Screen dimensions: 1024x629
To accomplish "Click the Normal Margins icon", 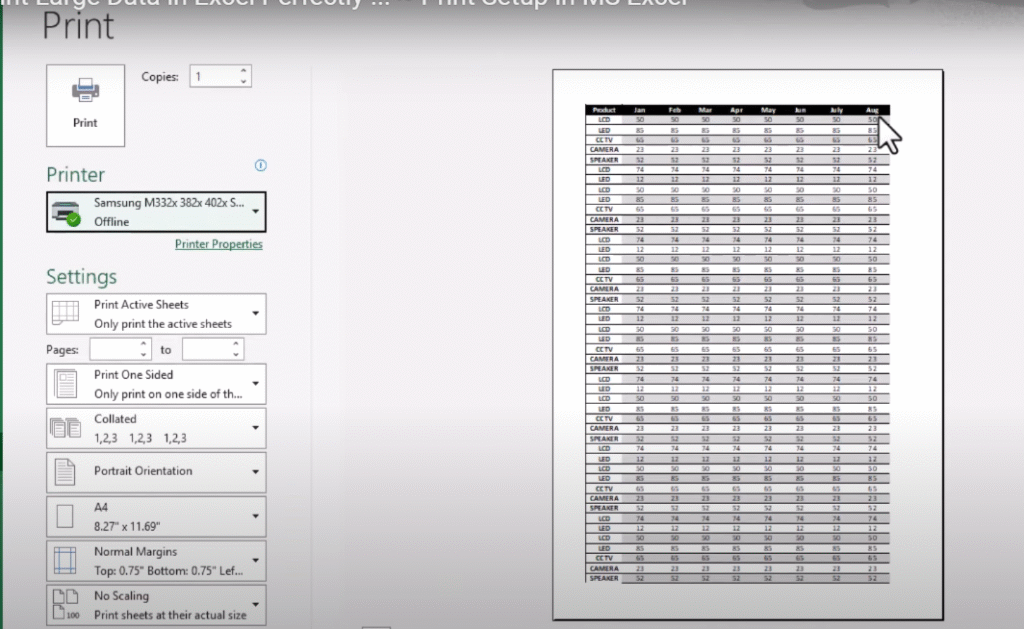I will (65, 560).
